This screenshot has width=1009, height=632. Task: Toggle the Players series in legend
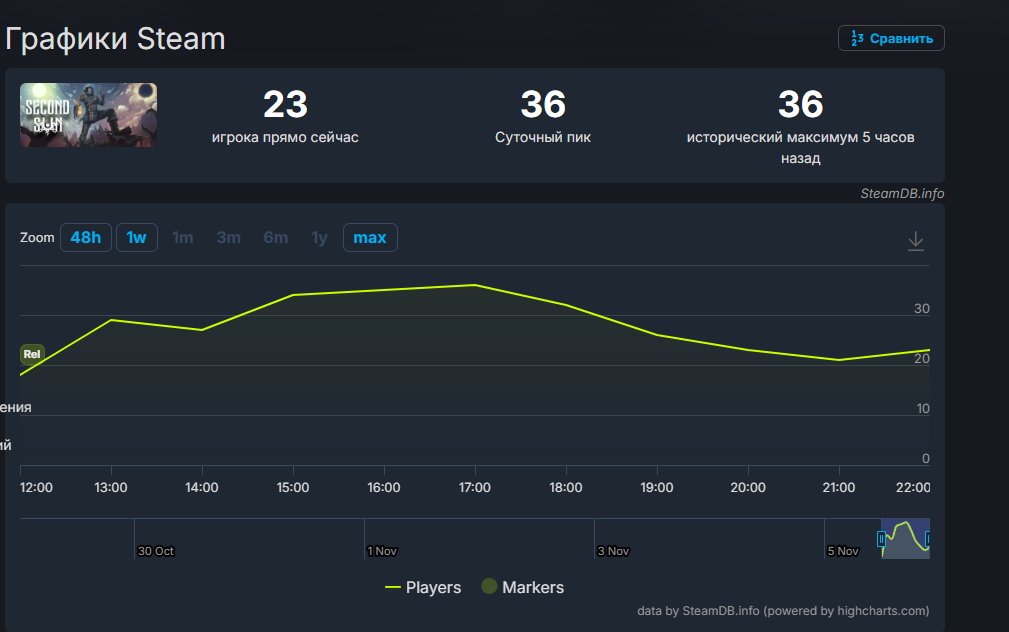click(x=423, y=587)
